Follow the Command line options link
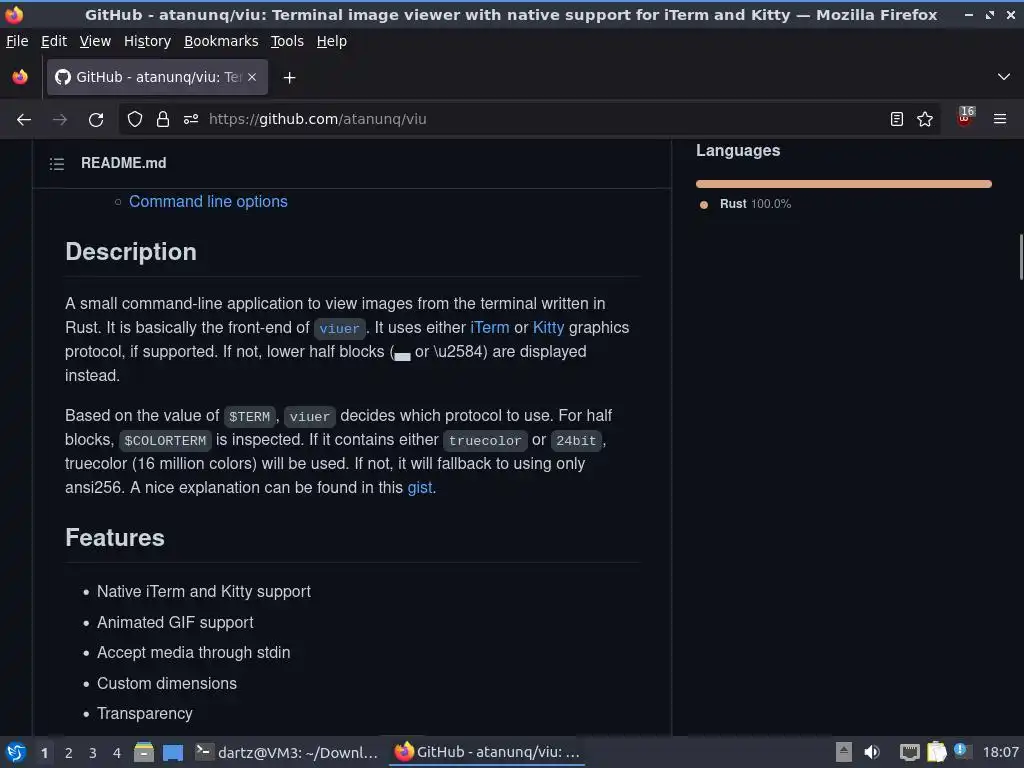 208,202
